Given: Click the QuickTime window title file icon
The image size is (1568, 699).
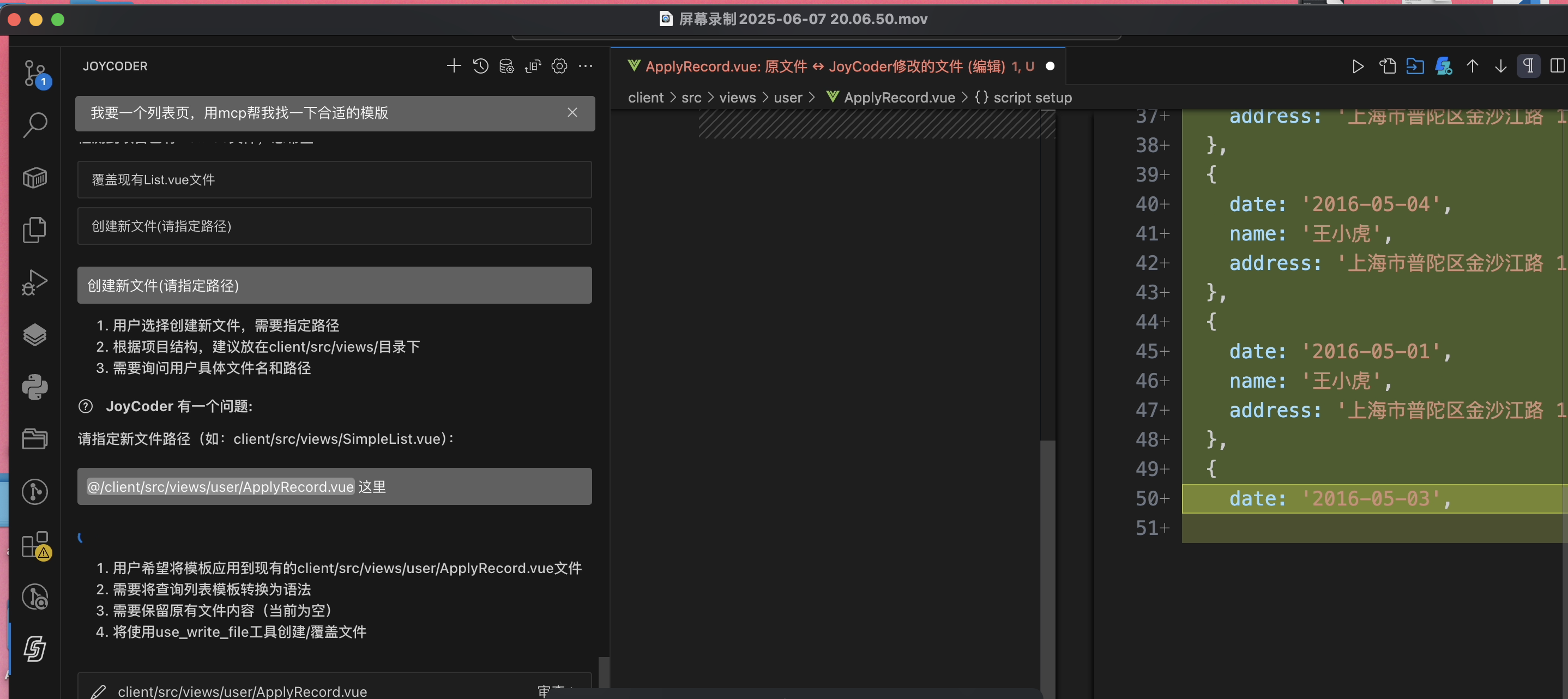Looking at the screenshot, I should pos(666,19).
